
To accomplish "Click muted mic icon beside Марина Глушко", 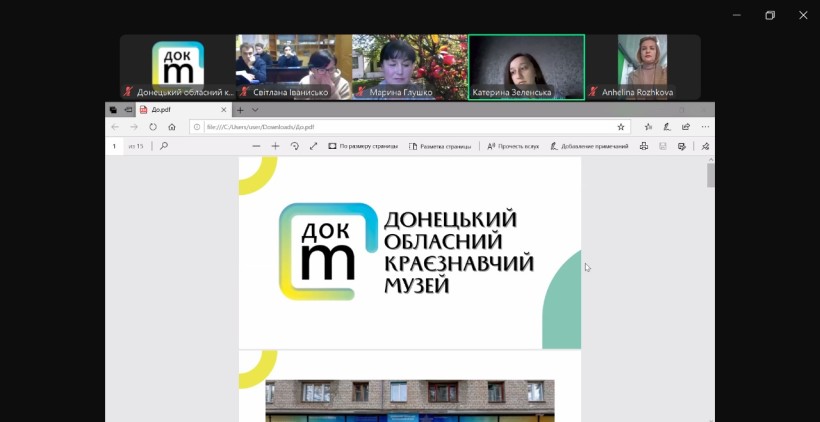I will coord(360,92).
